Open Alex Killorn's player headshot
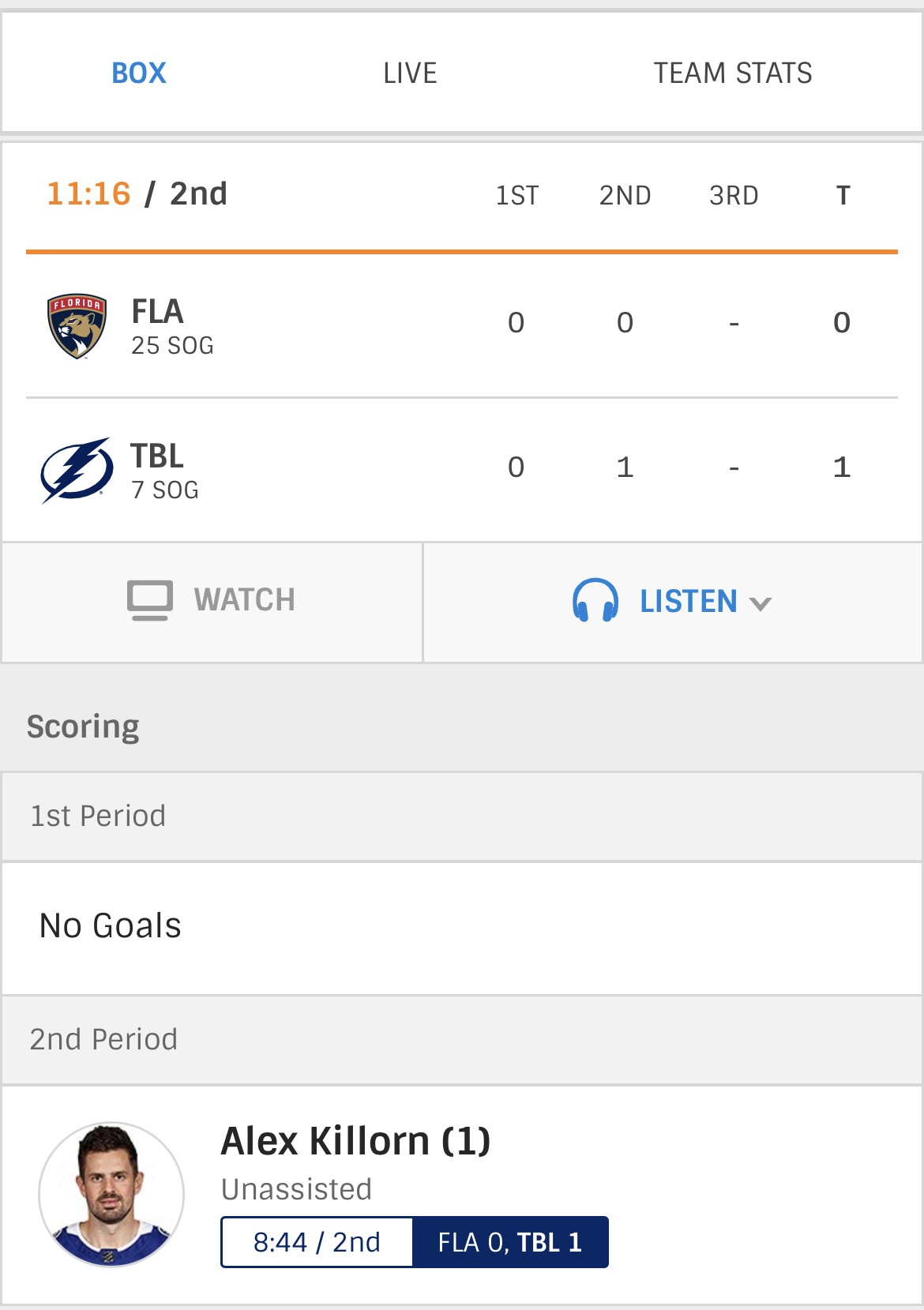Screen dimensions: 924x1310 tap(111, 1195)
